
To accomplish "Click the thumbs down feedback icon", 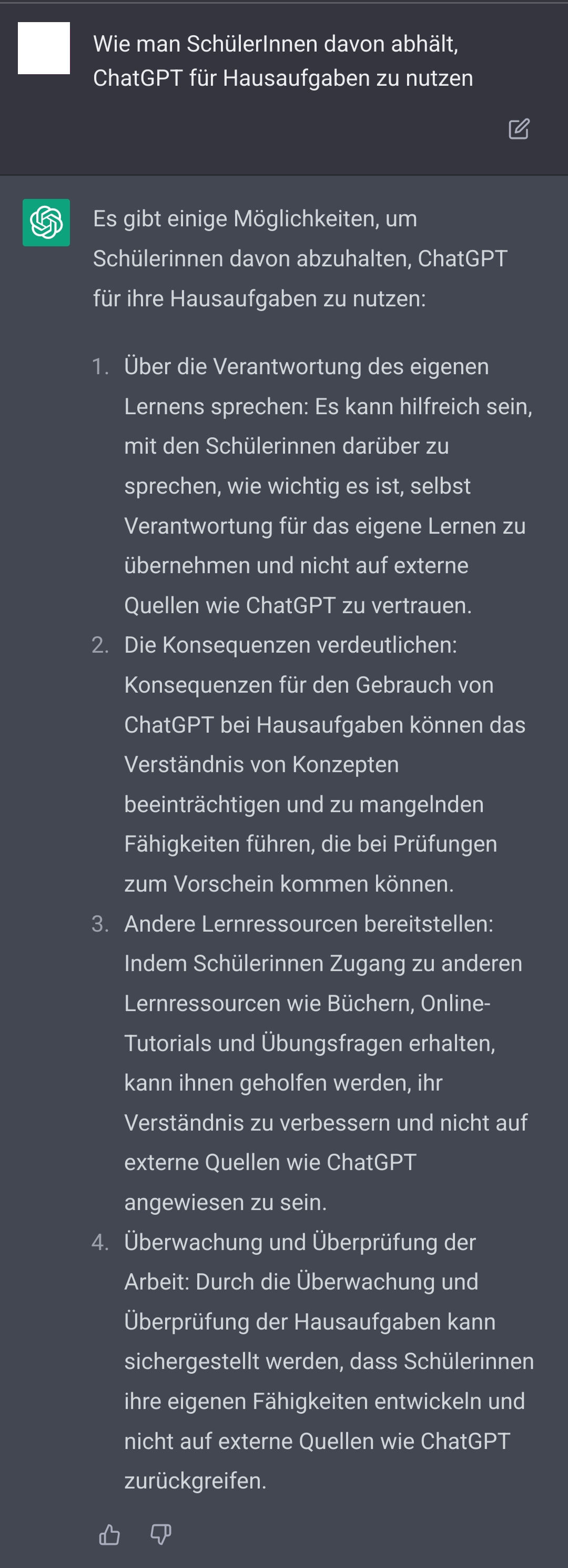I will coord(161,1534).
